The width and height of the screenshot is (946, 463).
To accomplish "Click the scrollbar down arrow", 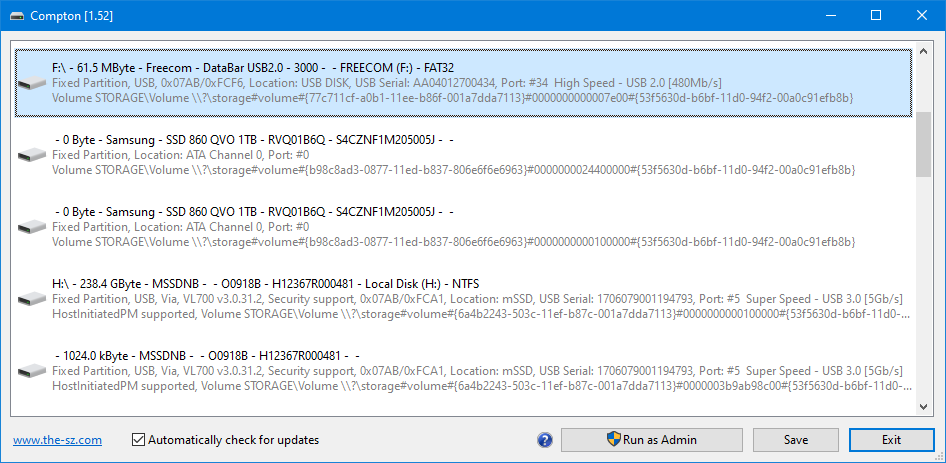I will [923, 407].
